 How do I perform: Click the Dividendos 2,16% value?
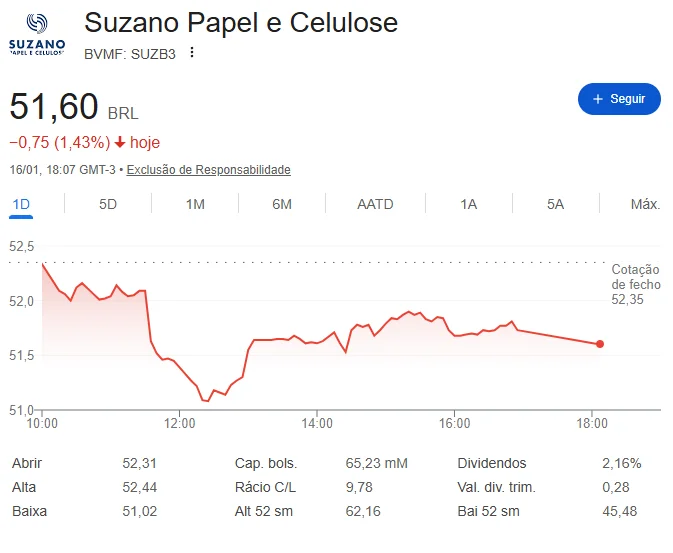click(x=621, y=464)
